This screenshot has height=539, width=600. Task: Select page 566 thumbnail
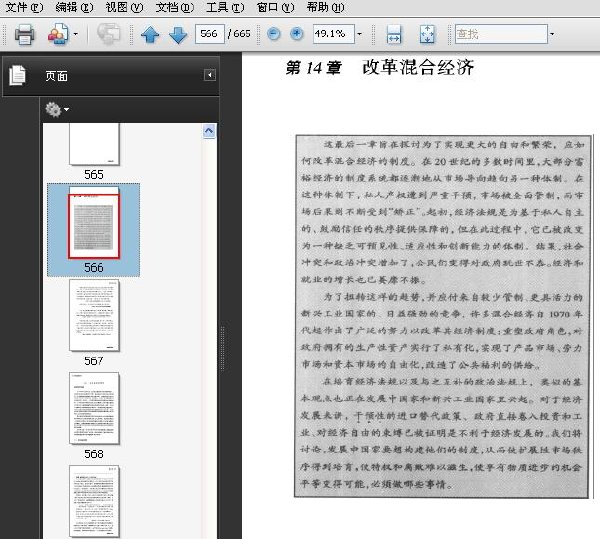click(x=94, y=223)
